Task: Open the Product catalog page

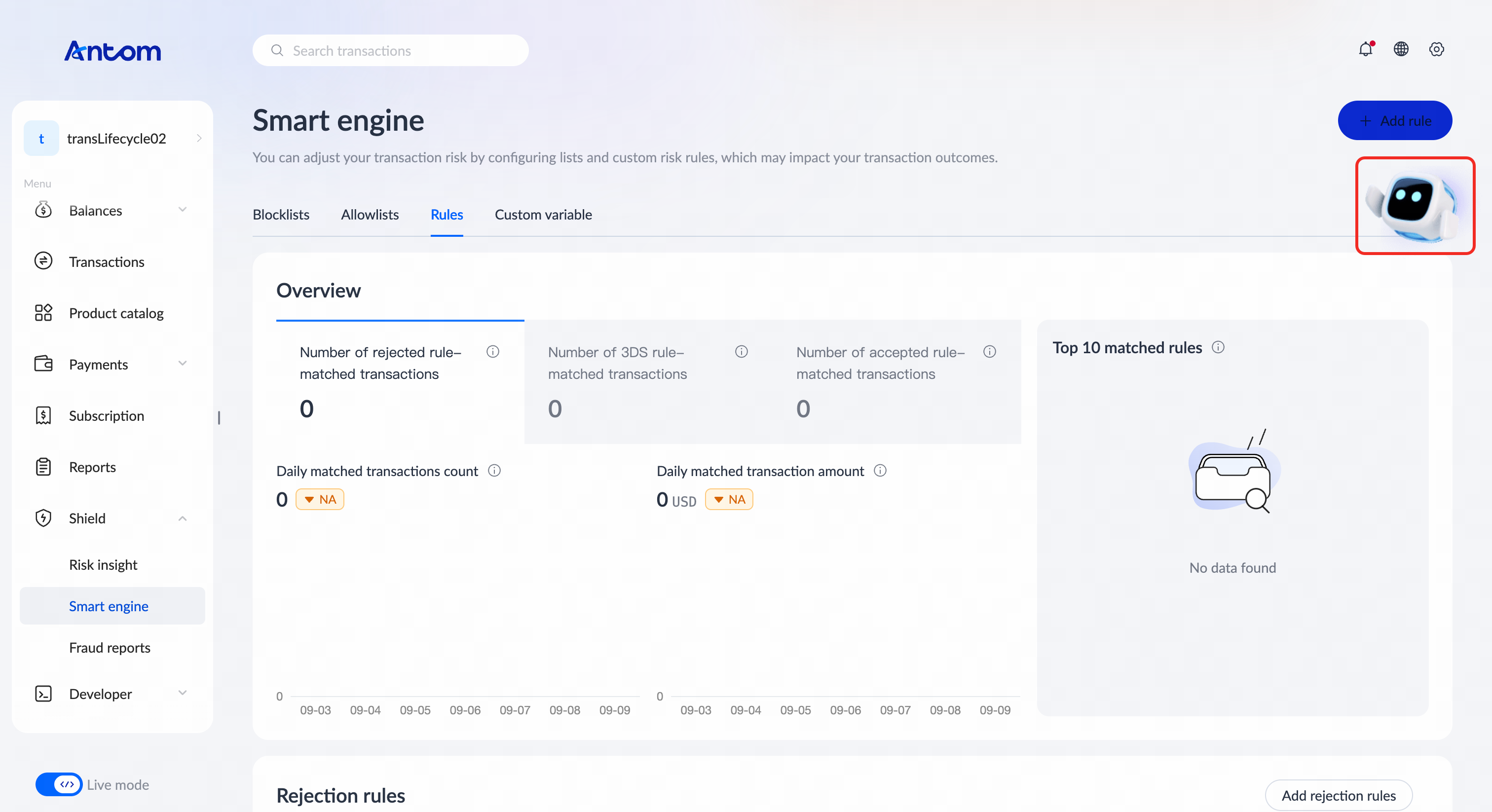Action: coord(116,313)
